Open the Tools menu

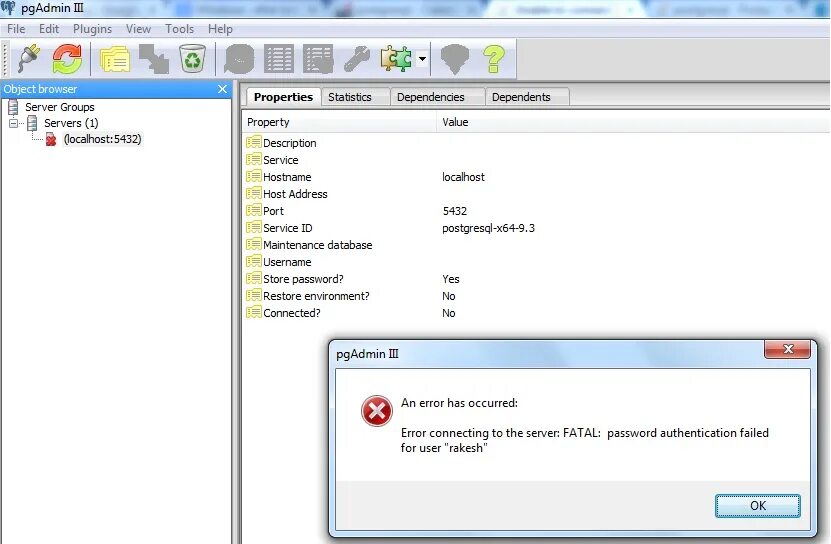click(x=179, y=29)
